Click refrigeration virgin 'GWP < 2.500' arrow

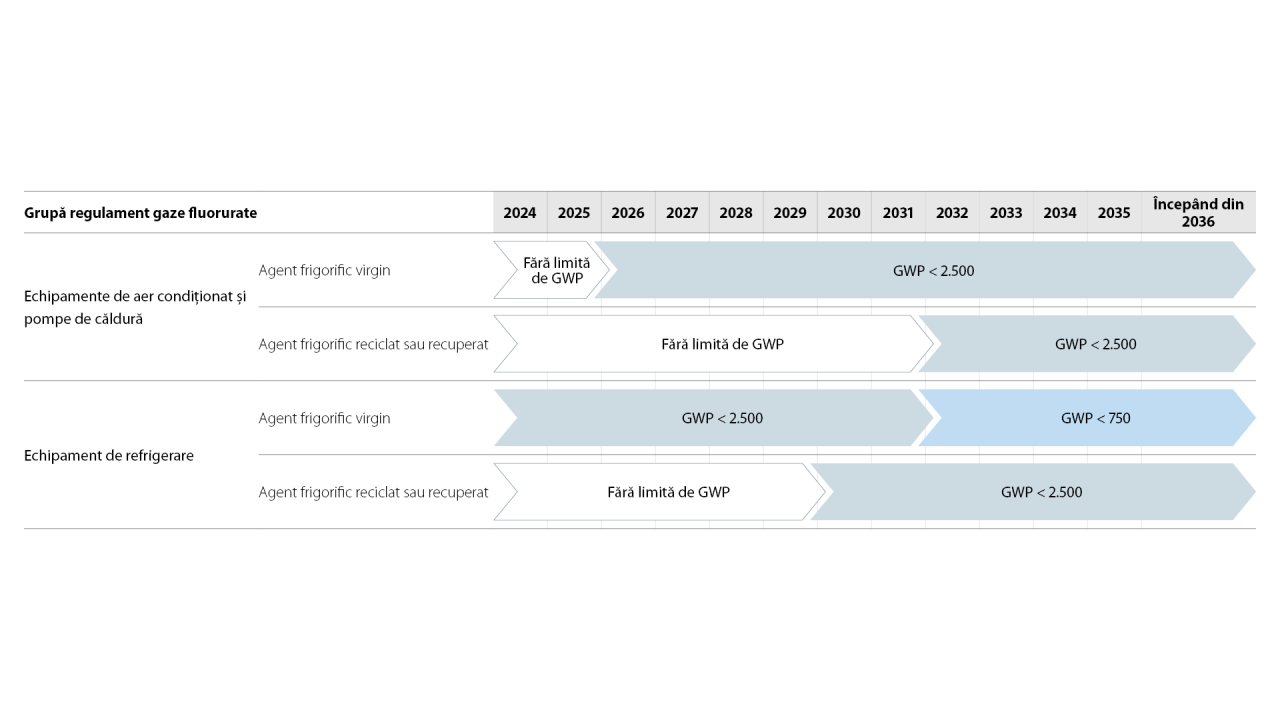tap(714, 418)
